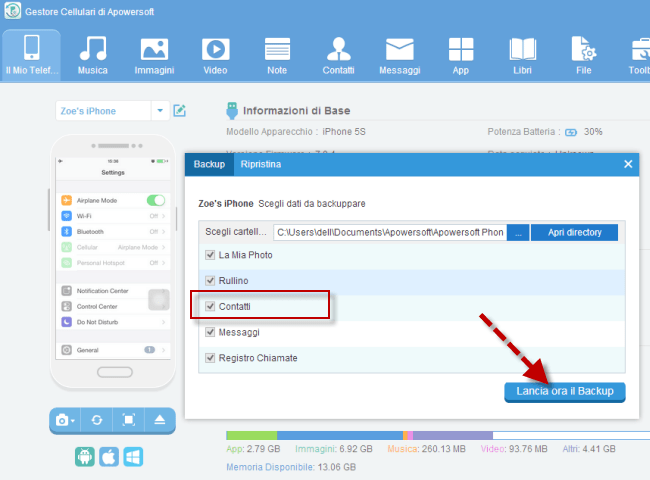This screenshot has height=480, width=650.
Task: Switch to the Ripristina tab
Action: pos(260,163)
